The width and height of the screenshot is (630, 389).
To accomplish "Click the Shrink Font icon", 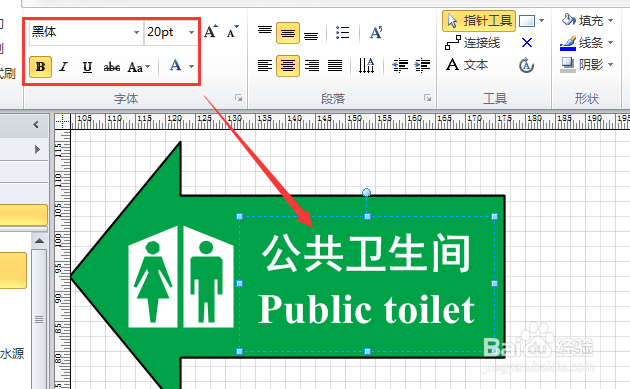I will (233, 31).
